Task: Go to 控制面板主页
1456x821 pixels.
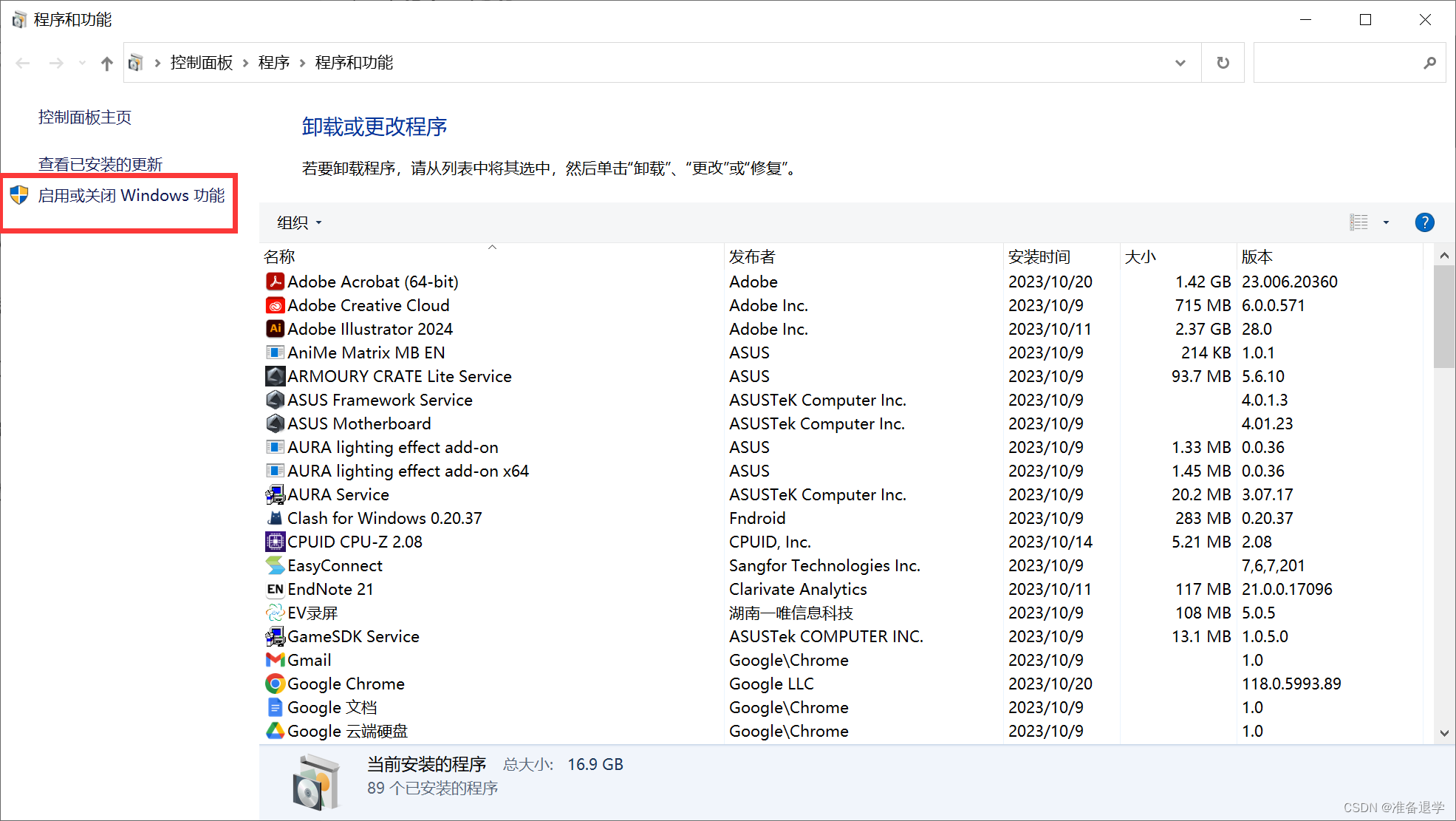Action: 84,117
